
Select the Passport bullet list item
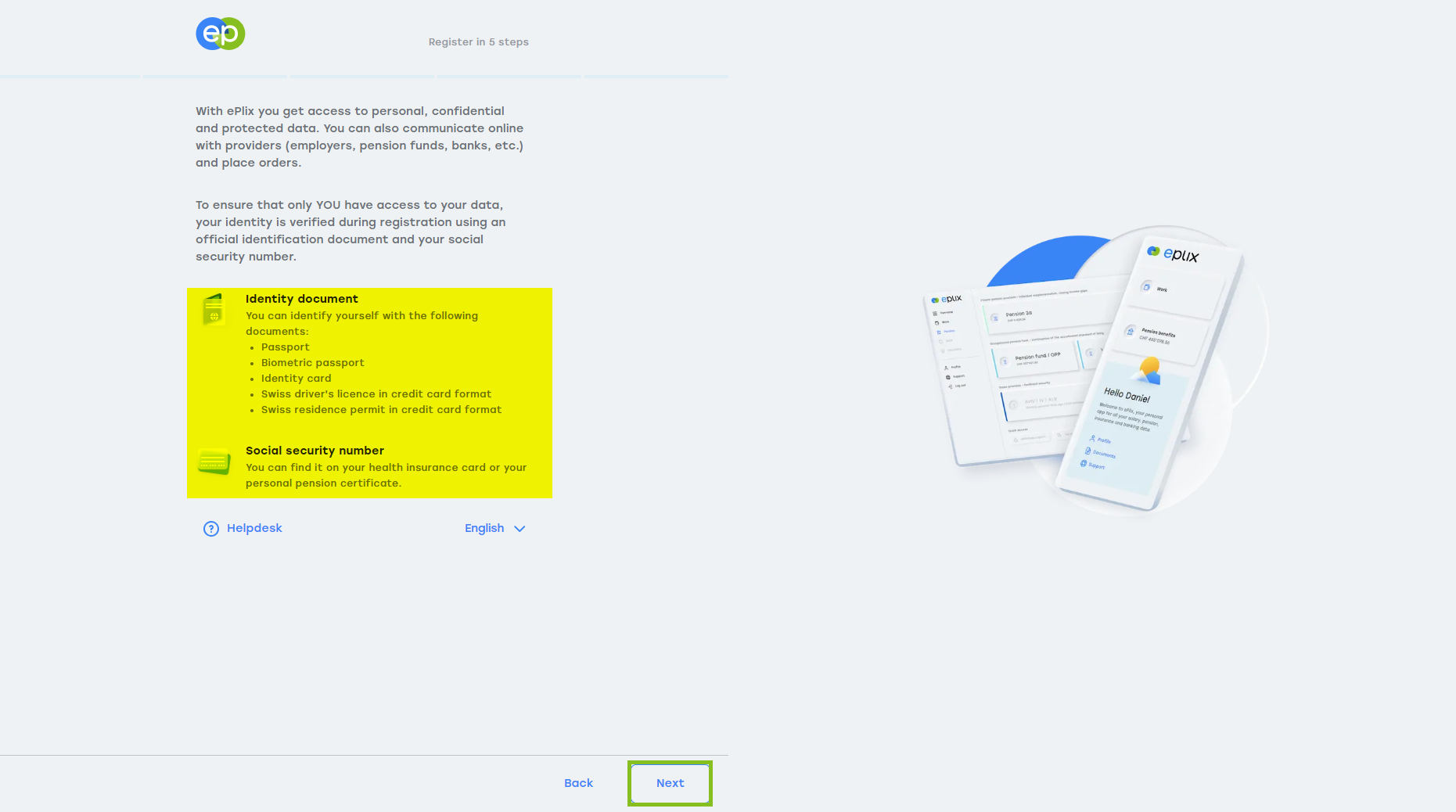click(285, 347)
